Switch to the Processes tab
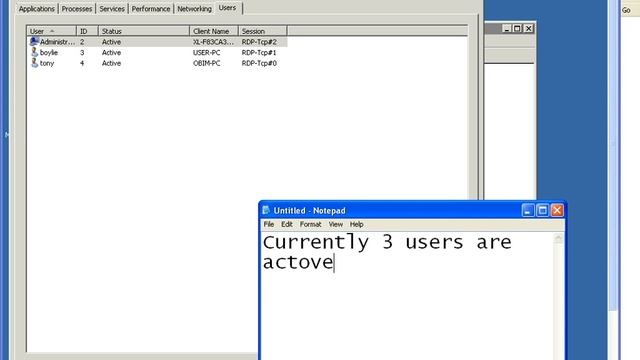The height and width of the screenshot is (360, 640). [x=77, y=9]
